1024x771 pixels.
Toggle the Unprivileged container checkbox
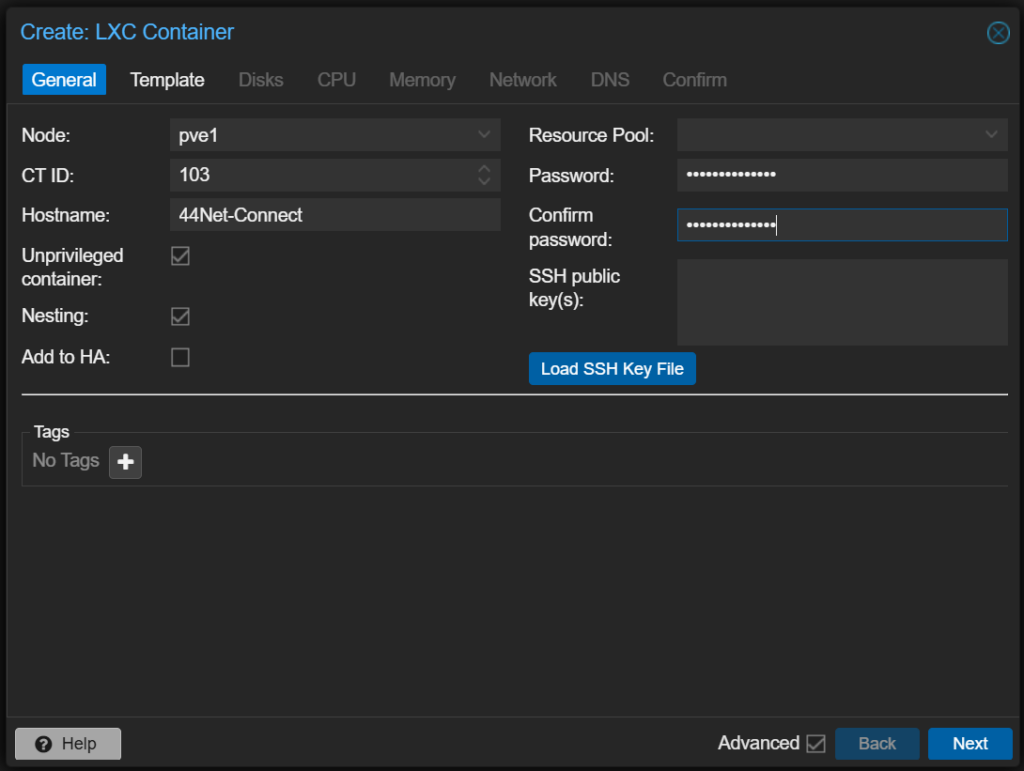180,256
